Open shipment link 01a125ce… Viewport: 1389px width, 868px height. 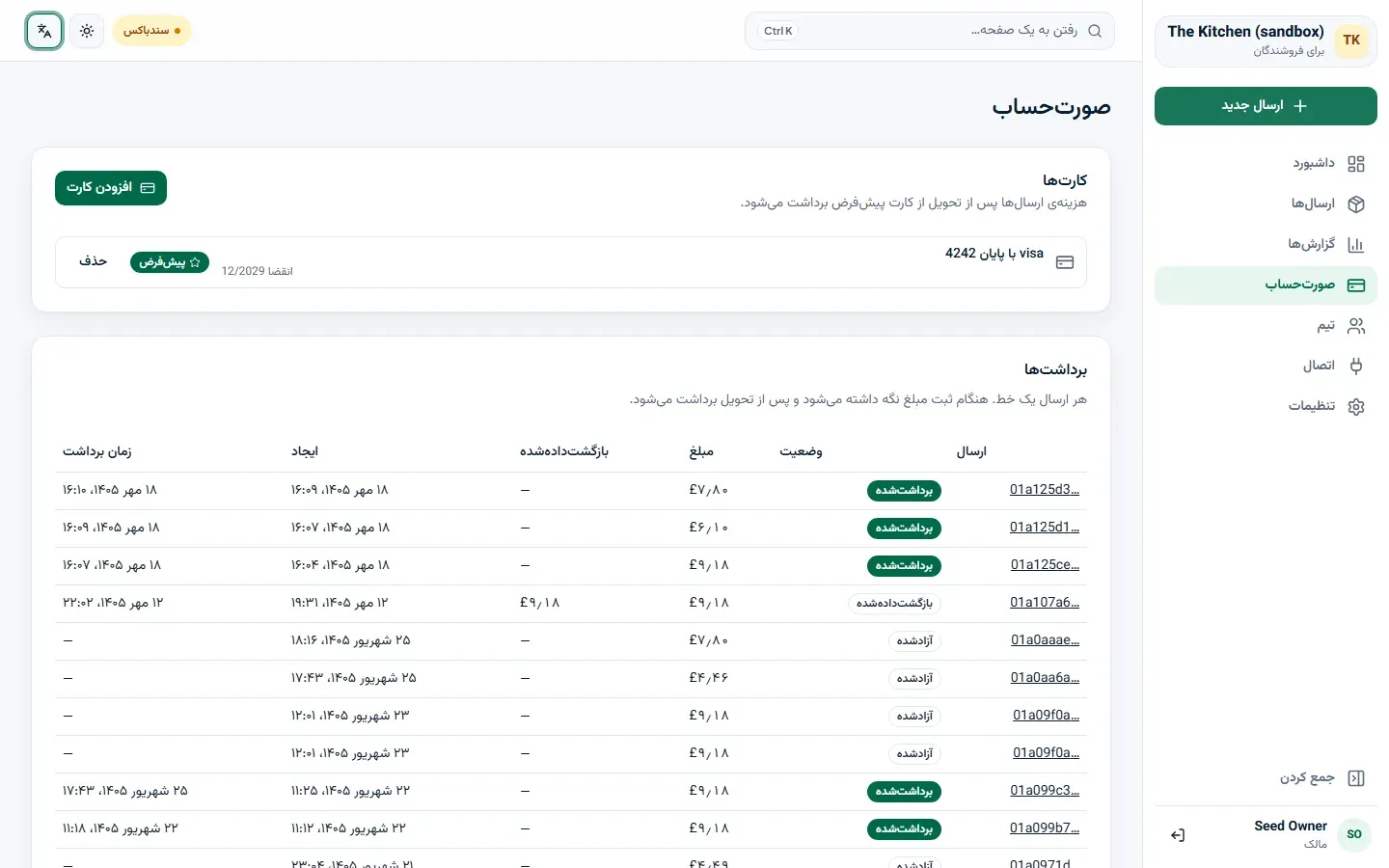[1045, 565]
